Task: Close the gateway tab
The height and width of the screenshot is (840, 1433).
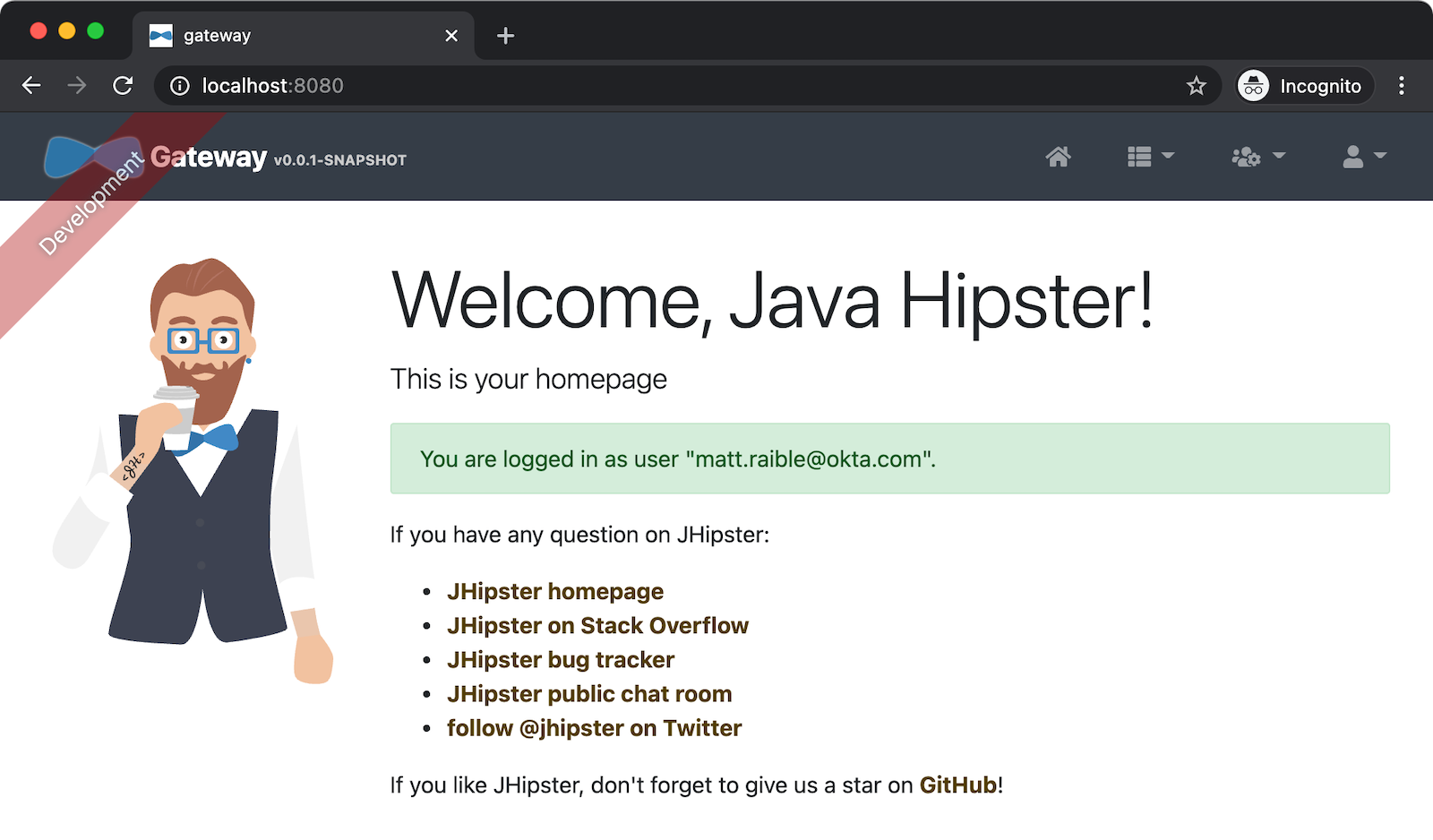Action: pyautogui.click(x=451, y=36)
